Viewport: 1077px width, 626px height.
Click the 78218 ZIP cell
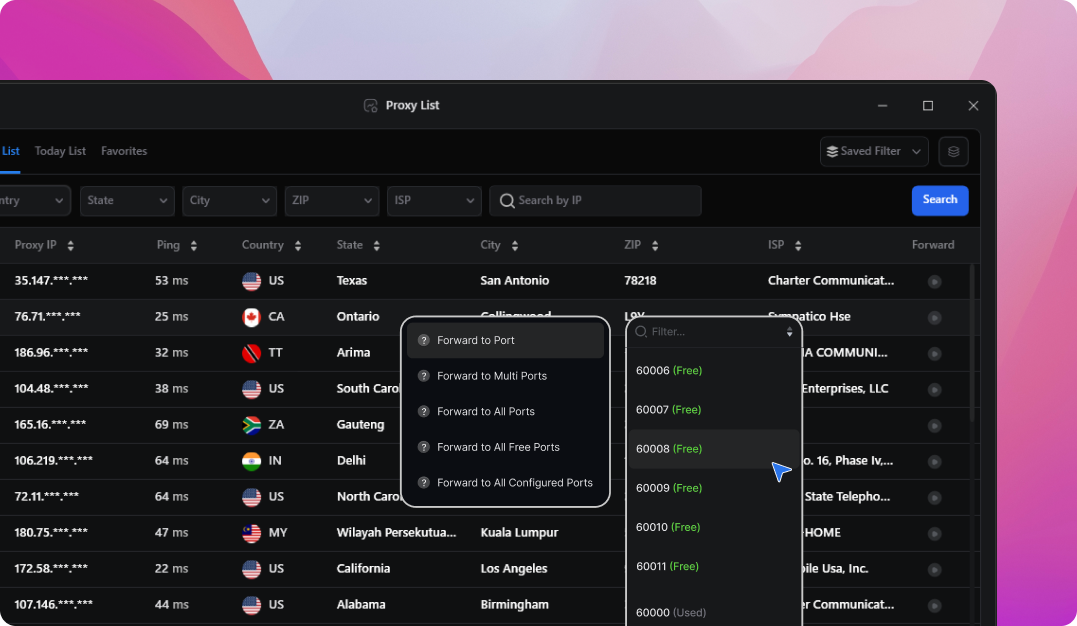(640, 280)
